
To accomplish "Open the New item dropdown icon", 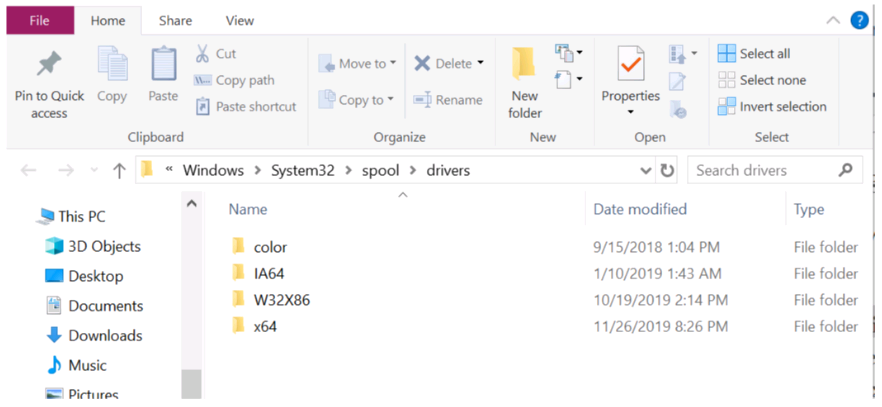I will pos(569,53).
